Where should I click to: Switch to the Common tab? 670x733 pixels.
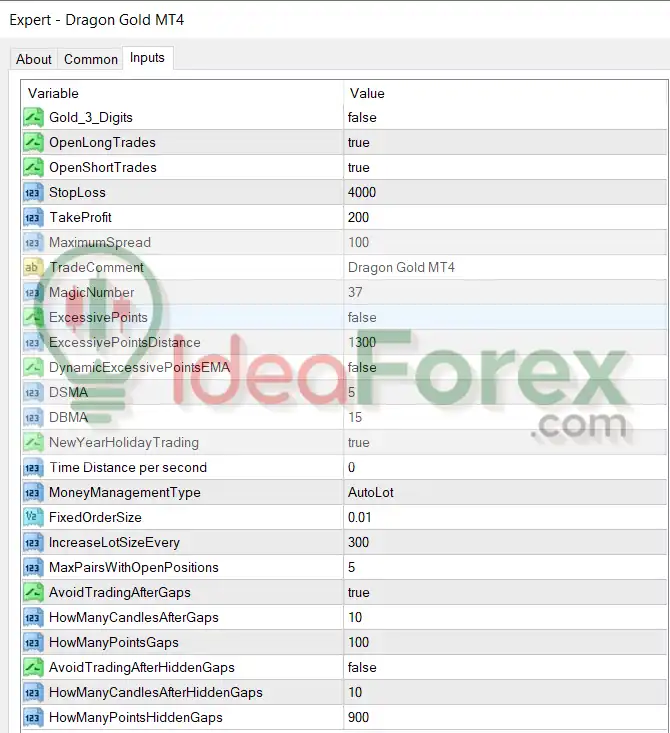pyautogui.click(x=91, y=59)
